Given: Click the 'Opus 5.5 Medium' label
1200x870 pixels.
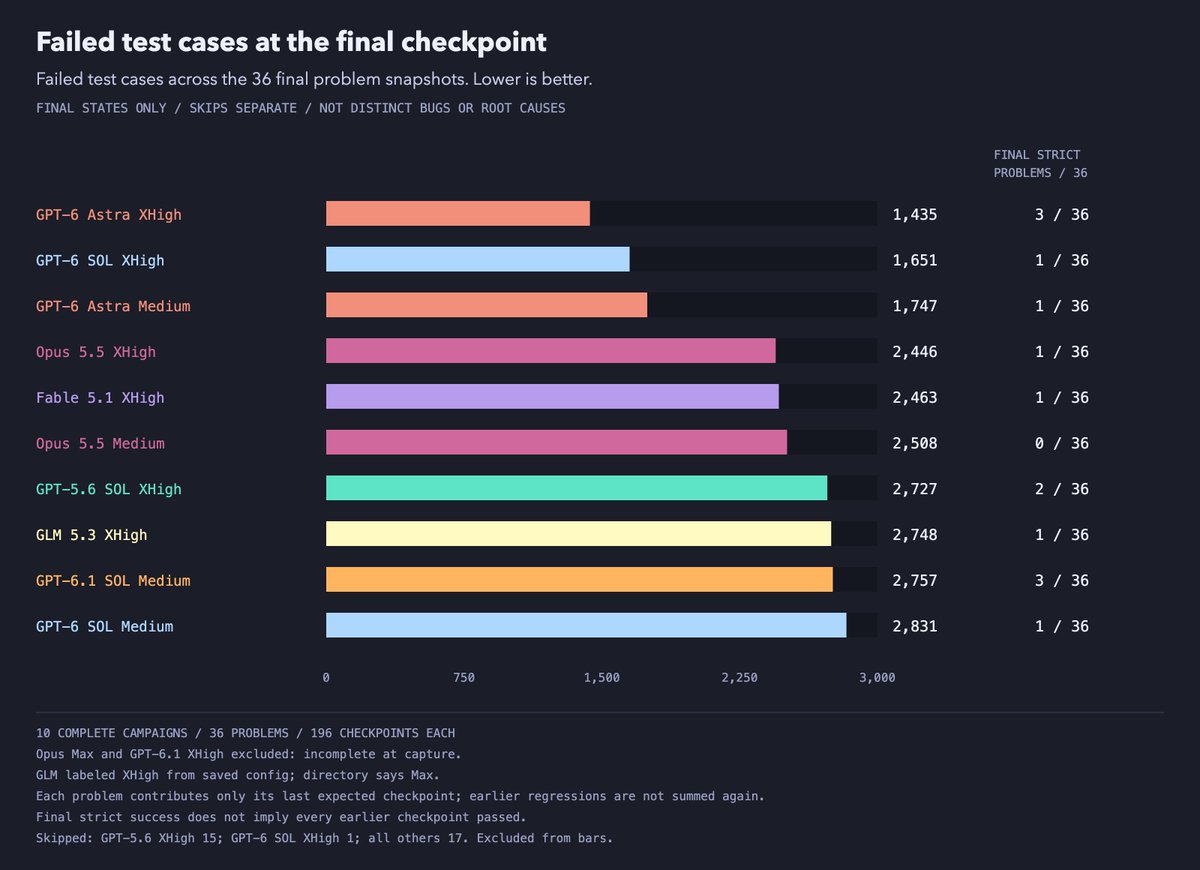Looking at the screenshot, I should point(100,444).
